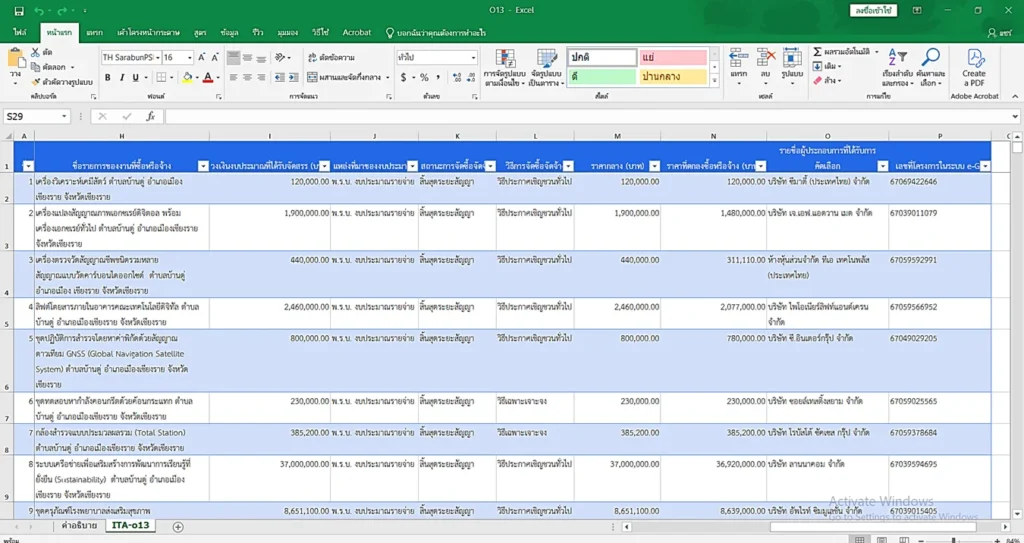1024x543 pixels.
Task: Click the Increase Indent icon
Action: (x=295, y=77)
